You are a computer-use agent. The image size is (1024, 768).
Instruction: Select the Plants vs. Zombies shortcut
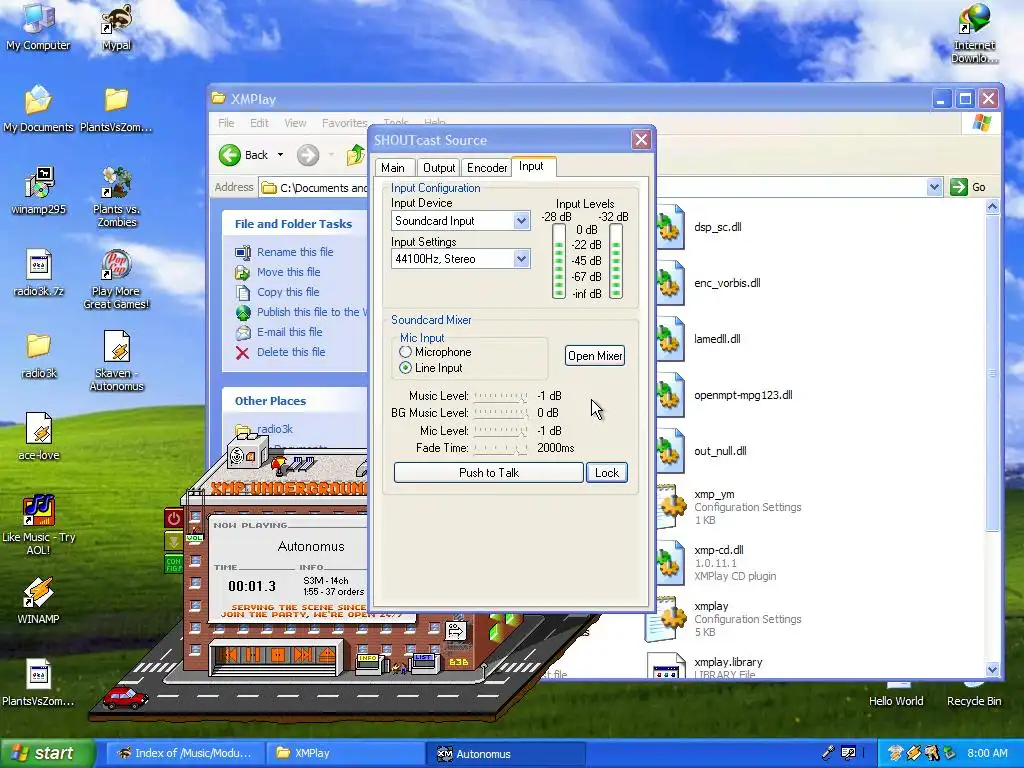tap(116, 197)
